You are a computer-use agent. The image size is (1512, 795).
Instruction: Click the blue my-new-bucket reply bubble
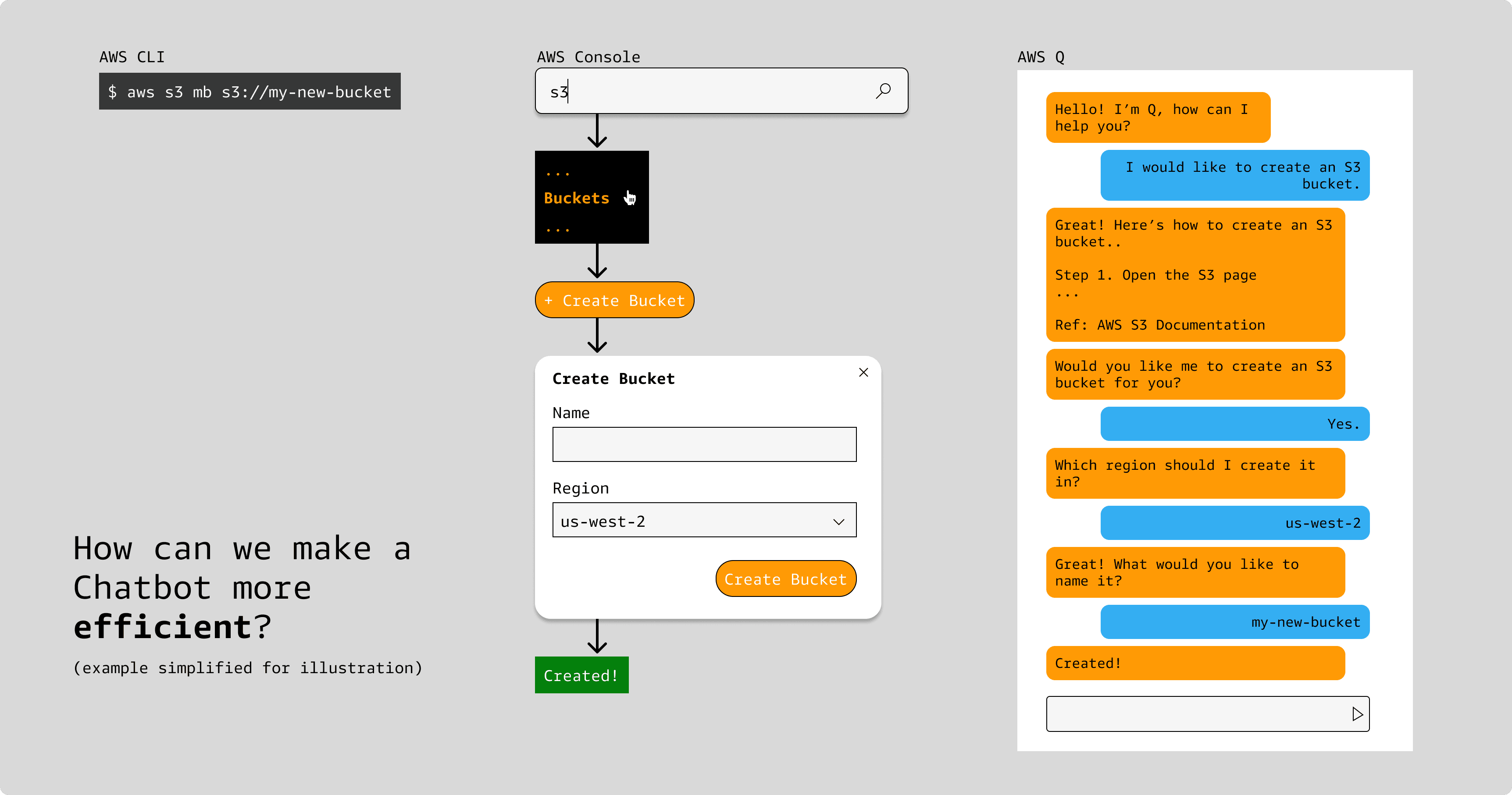(x=1235, y=622)
